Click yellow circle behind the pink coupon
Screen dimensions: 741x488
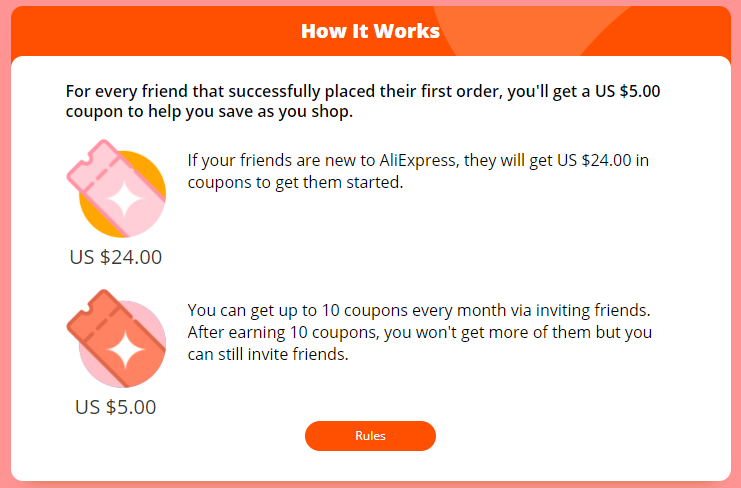92,215
